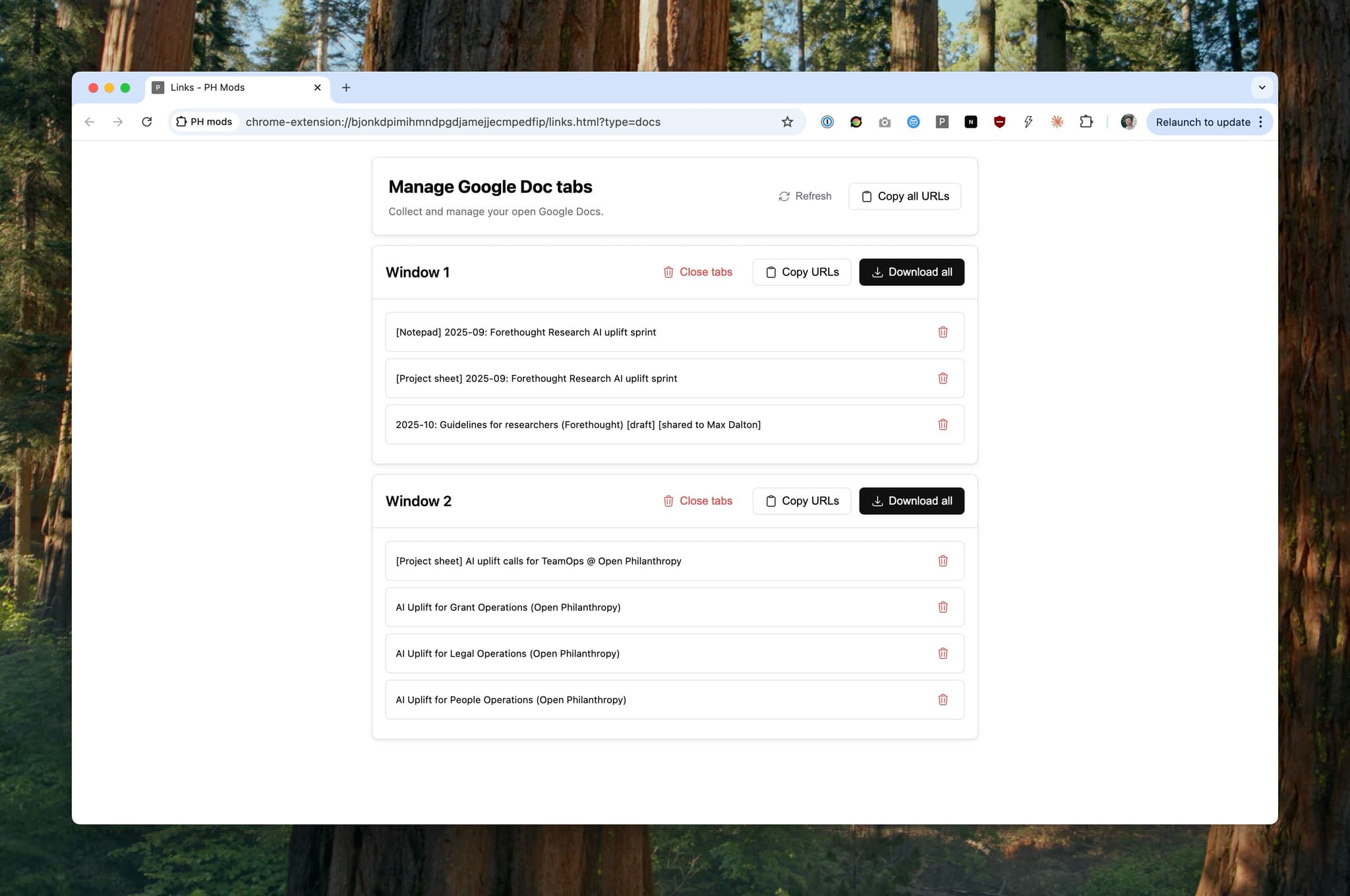Bookmark the current page with the star
This screenshot has height=896, width=1350.
787,122
